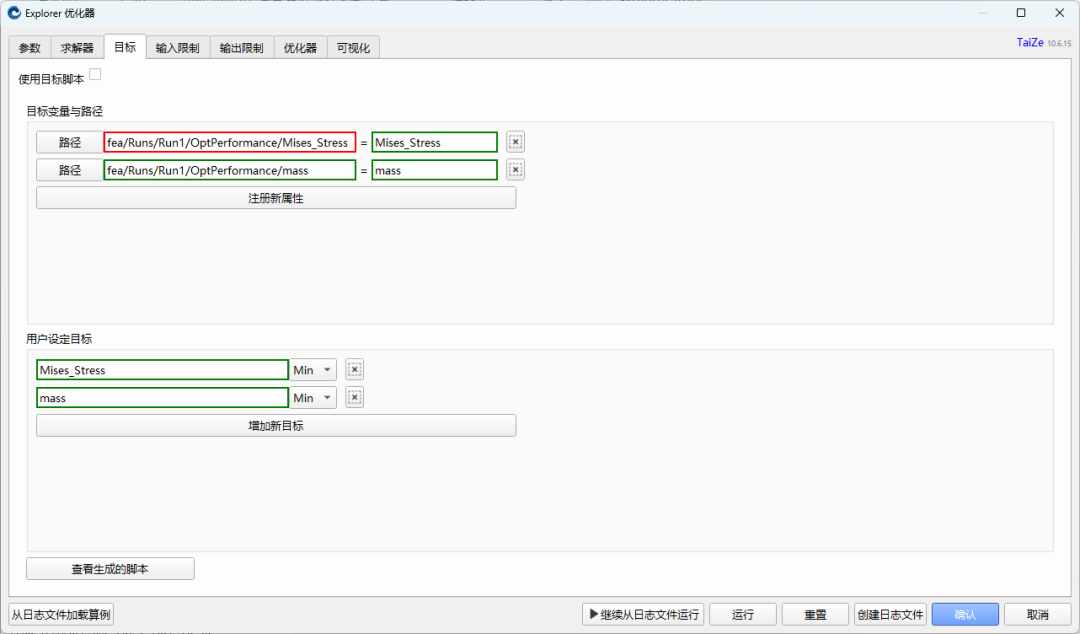Viewport: 1080px width, 634px height.
Task: Click the play icon on 继续从日志文件运行
Action: pyautogui.click(x=593, y=614)
